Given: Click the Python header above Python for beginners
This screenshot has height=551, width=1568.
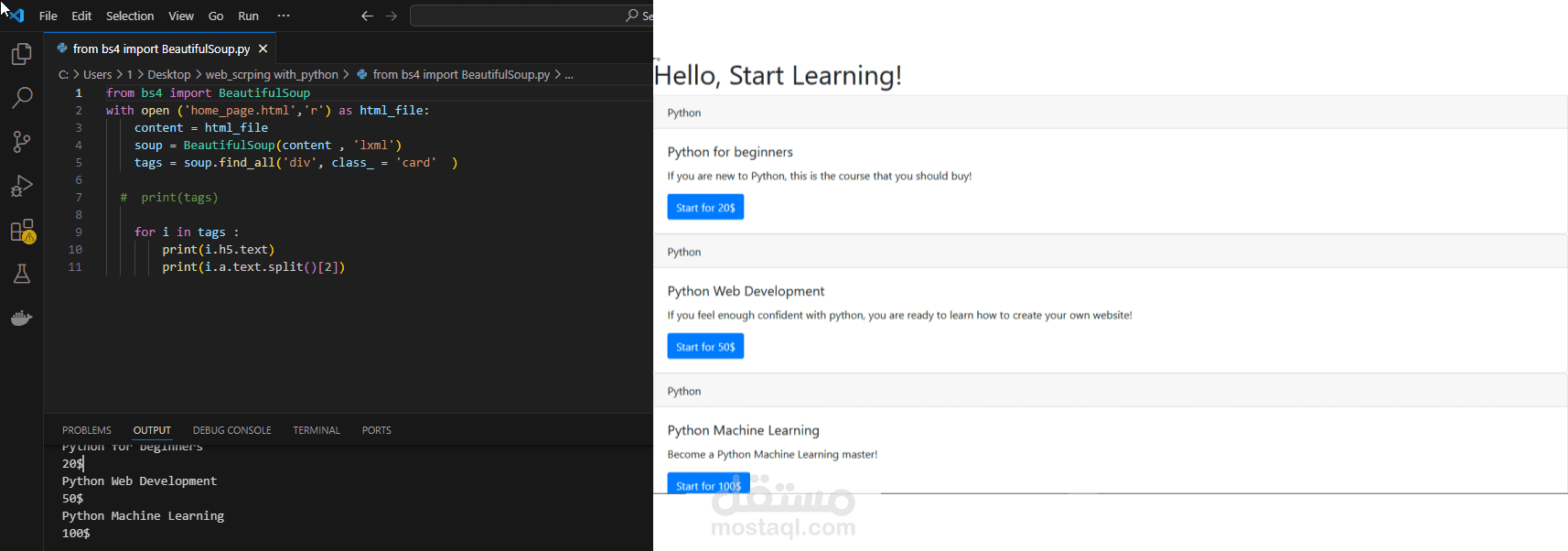Looking at the screenshot, I should [x=684, y=113].
